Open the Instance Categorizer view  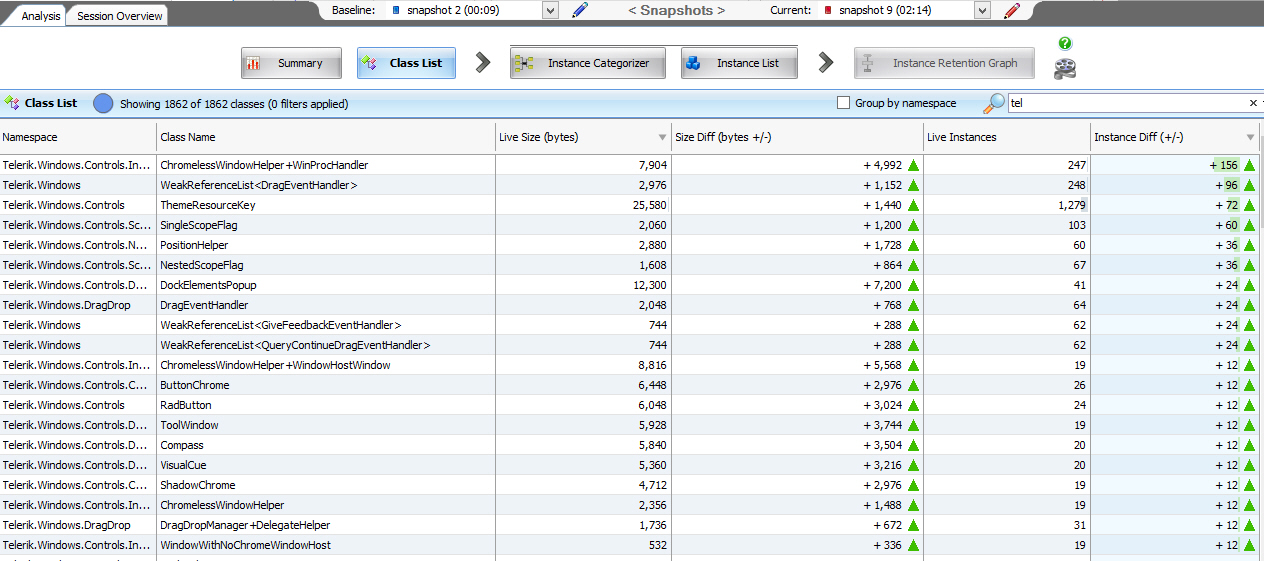588,63
